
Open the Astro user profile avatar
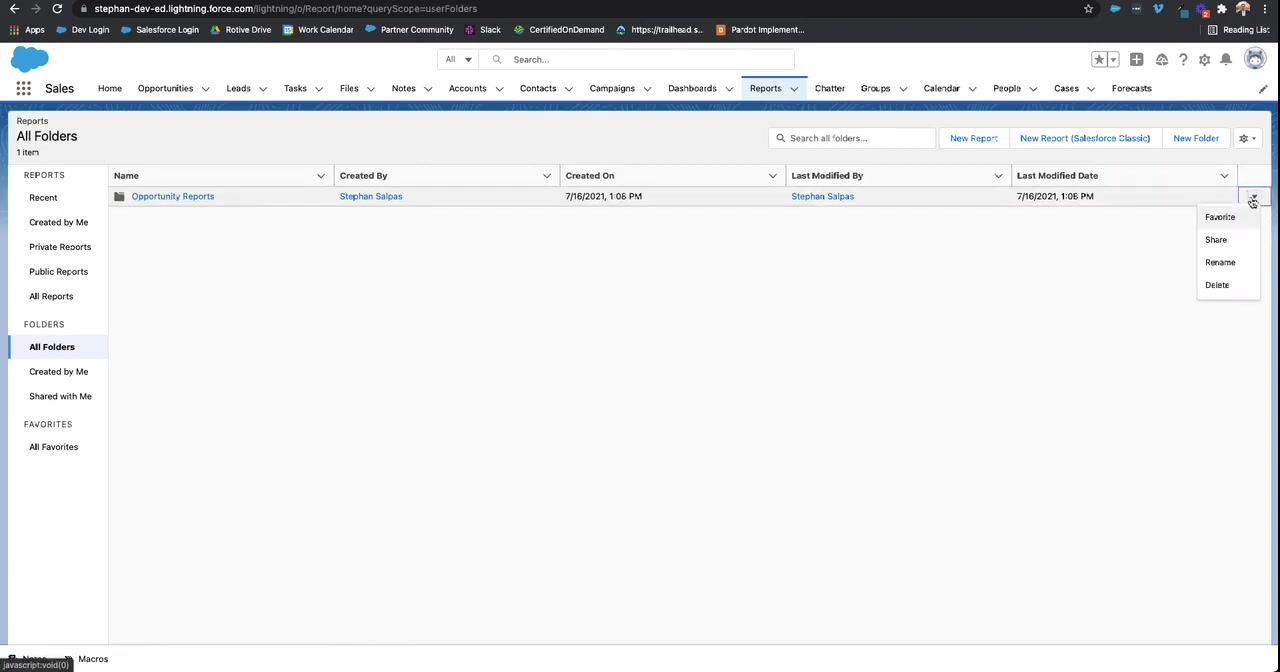pyautogui.click(x=1255, y=59)
